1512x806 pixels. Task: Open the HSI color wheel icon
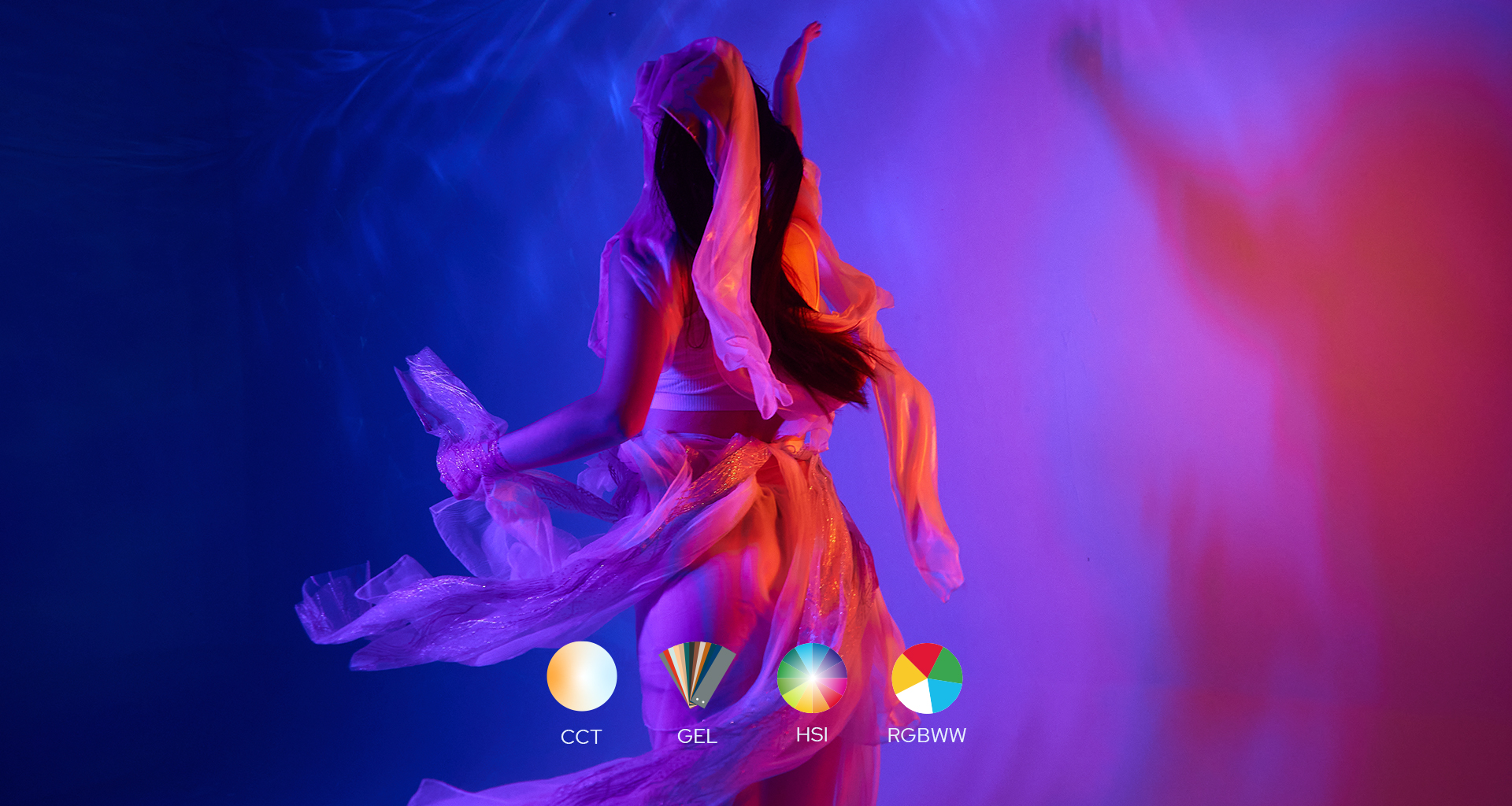pos(812,677)
